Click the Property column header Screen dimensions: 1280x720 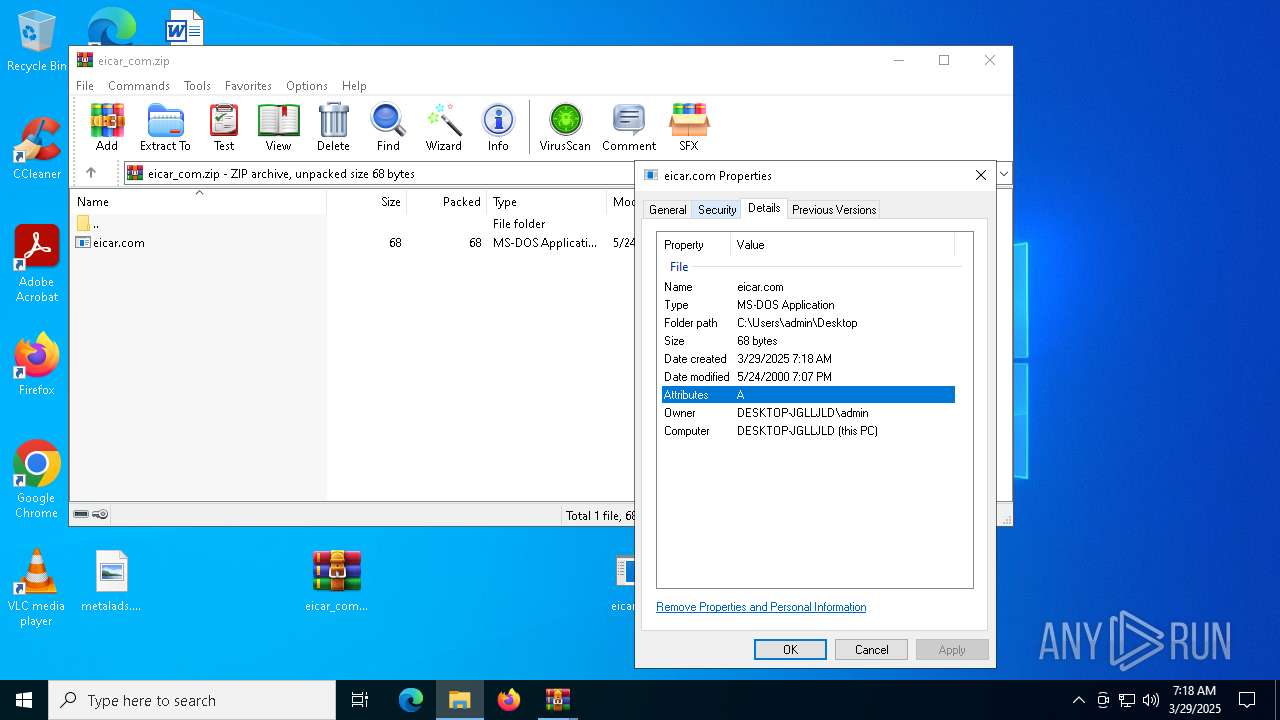[x=694, y=245]
